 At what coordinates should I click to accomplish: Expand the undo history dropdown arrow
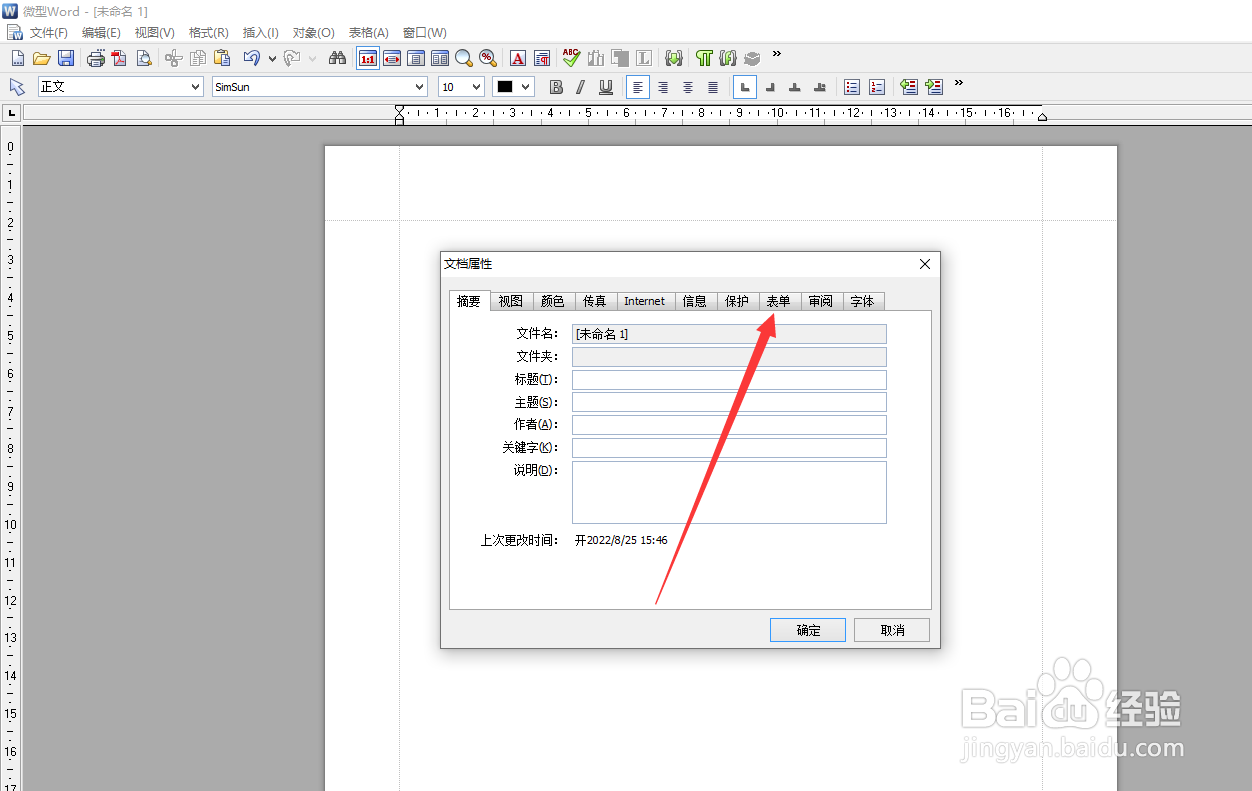[x=272, y=58]
